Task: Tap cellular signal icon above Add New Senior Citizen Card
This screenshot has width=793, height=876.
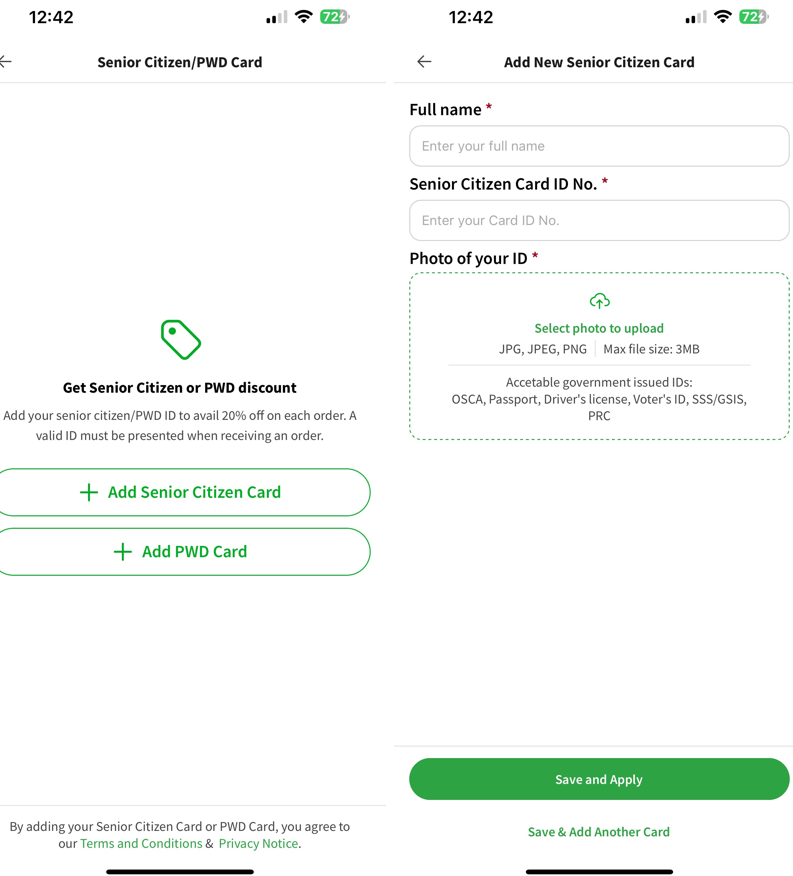Action: [x=695, y=17]
